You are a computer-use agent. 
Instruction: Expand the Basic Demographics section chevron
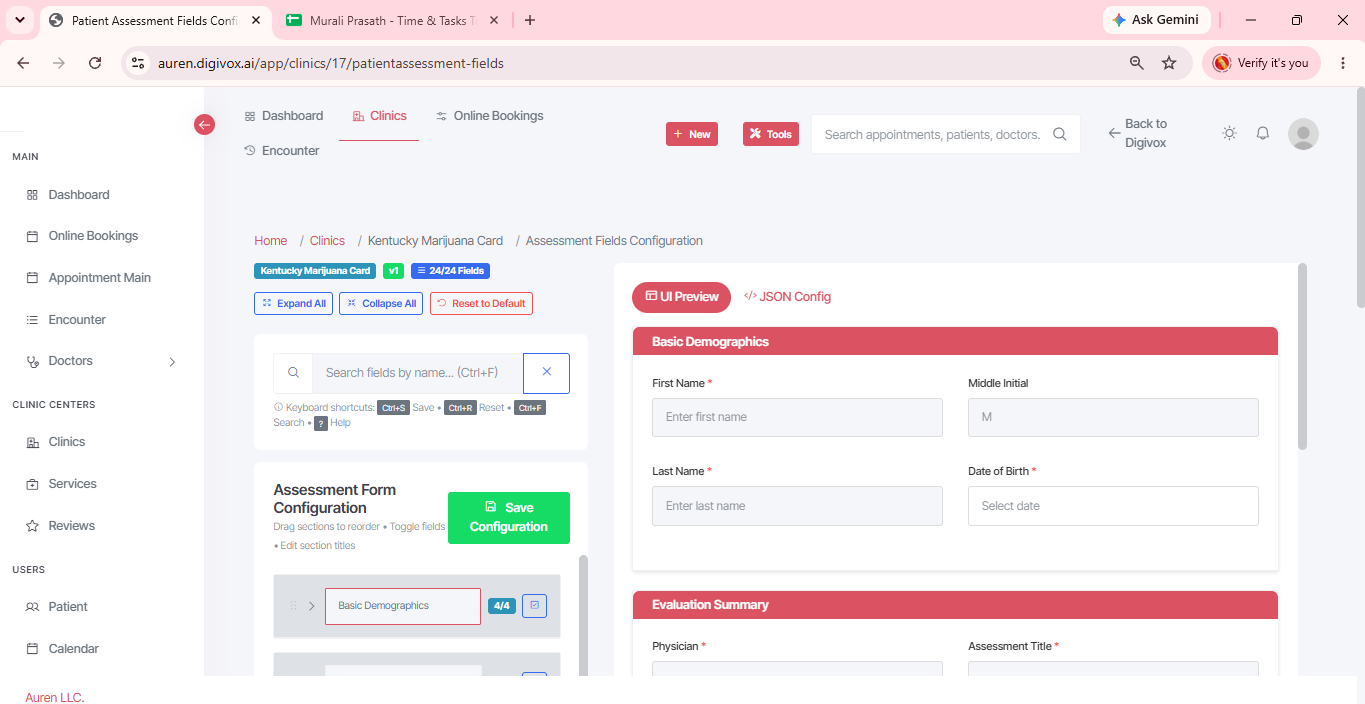coord(312,606)
